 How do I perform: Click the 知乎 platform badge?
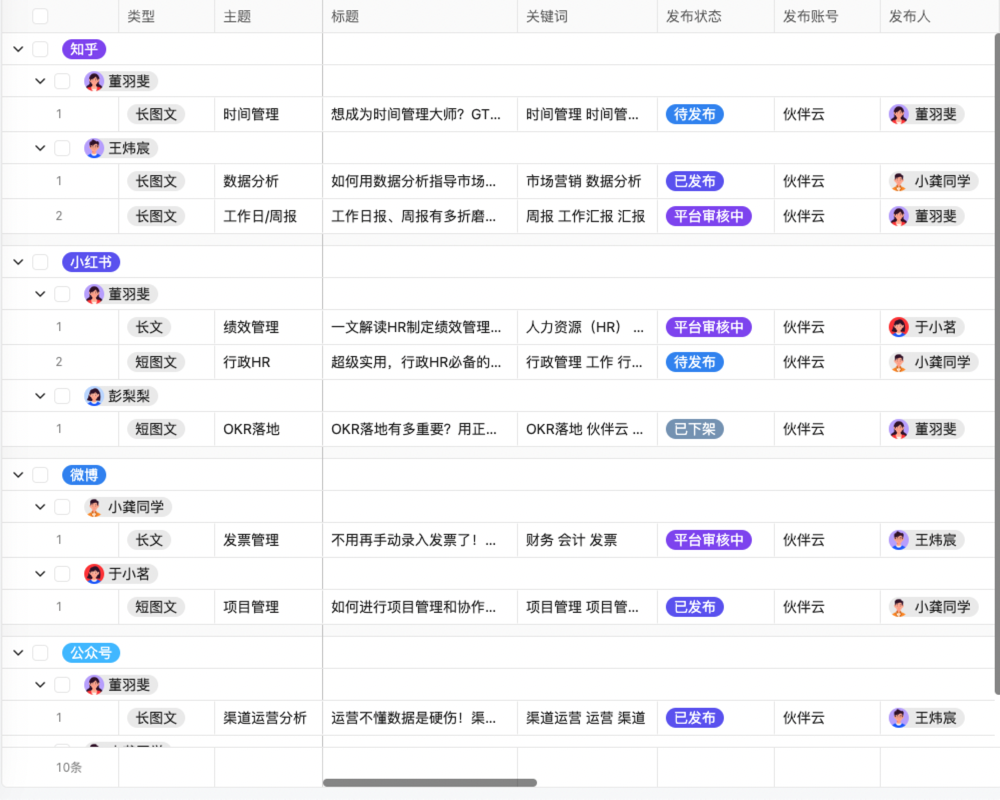pos(83,48)
